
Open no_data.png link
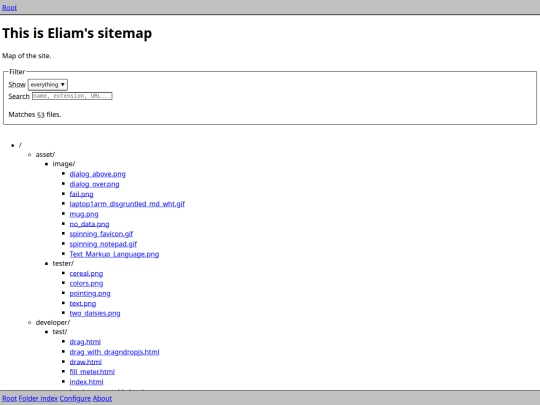pyautogui.click(x=90, y=224)
